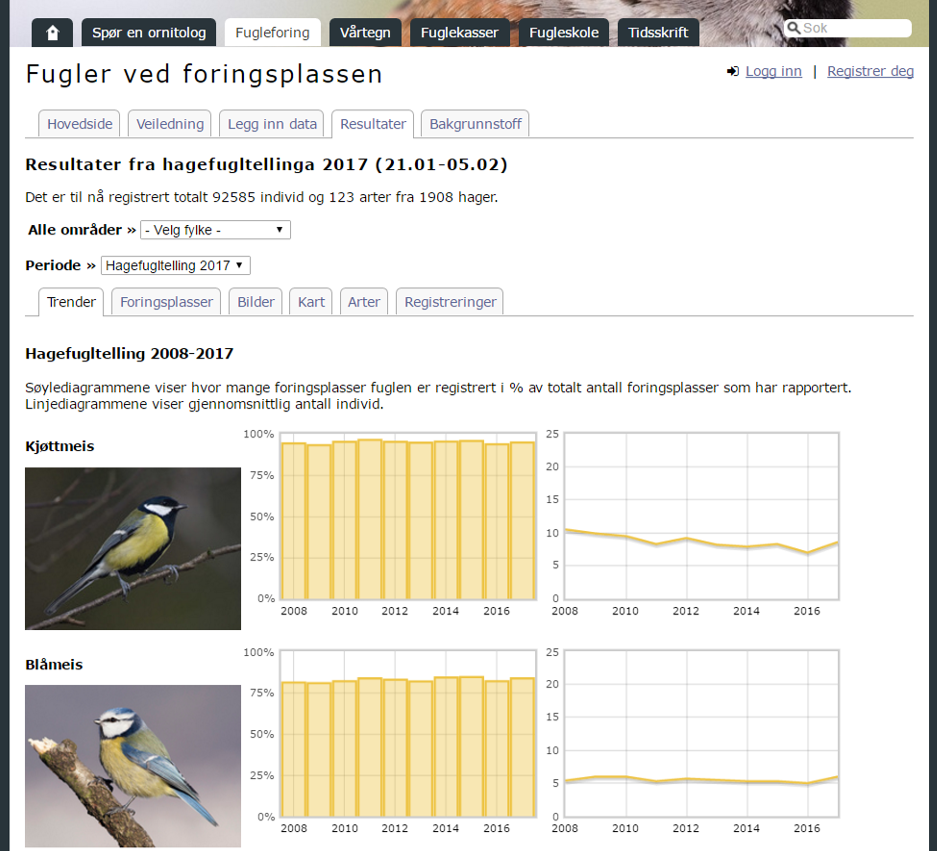Open the Tidsskrift menu
The height and width of the screenshot is (851, 937).
coord(658,32)
